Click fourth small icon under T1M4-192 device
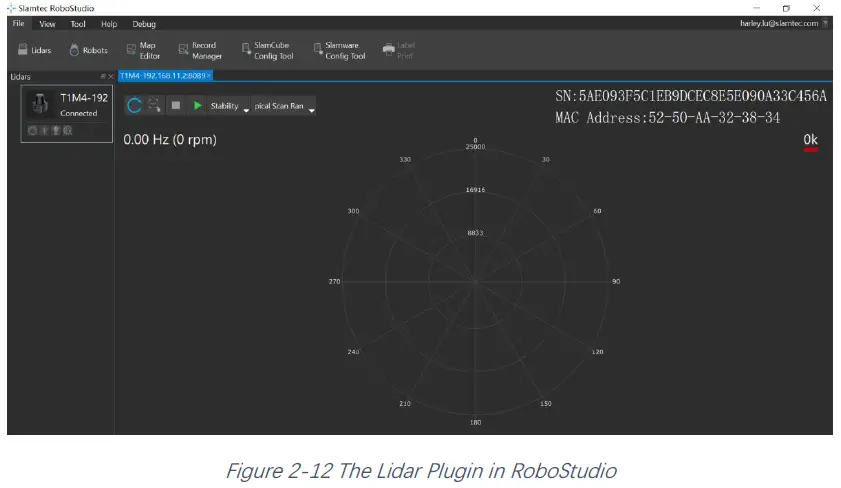Viewport: 841px width, 488px height. pyautogui.click(x=68, y=130)
